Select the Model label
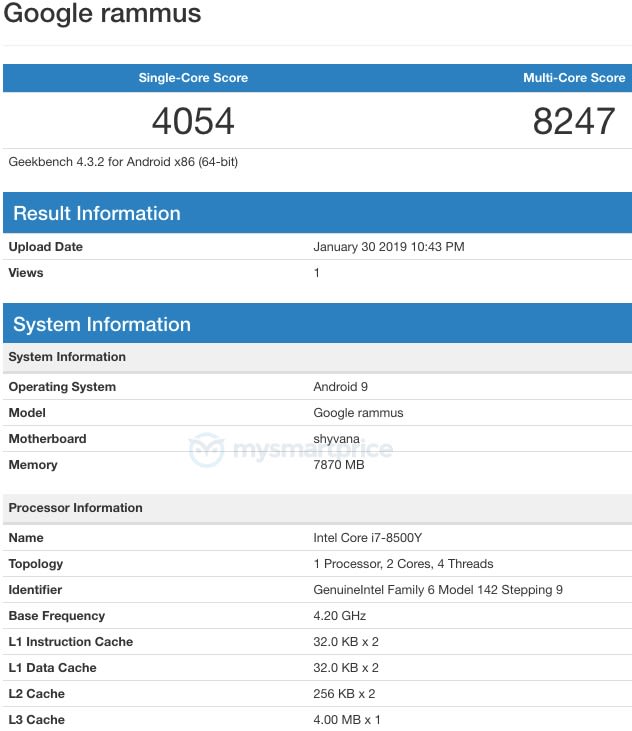 point(27,413)
